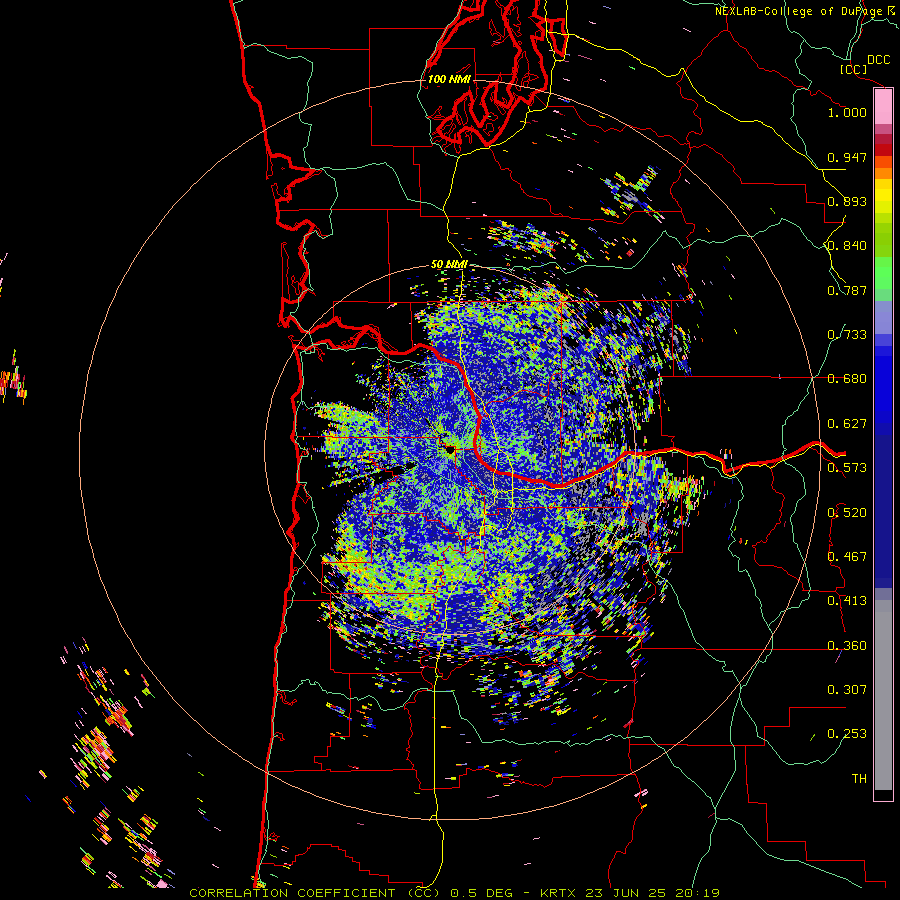Image resolution: width=900 pixels, height=900 pixels.
Task: Click the 0.573 color scale value
Action: pyautogui.click(x=847, y=468)
